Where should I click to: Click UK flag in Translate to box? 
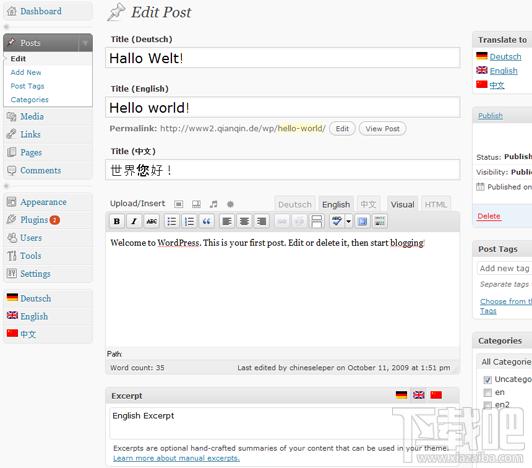[x=482, y=70]
